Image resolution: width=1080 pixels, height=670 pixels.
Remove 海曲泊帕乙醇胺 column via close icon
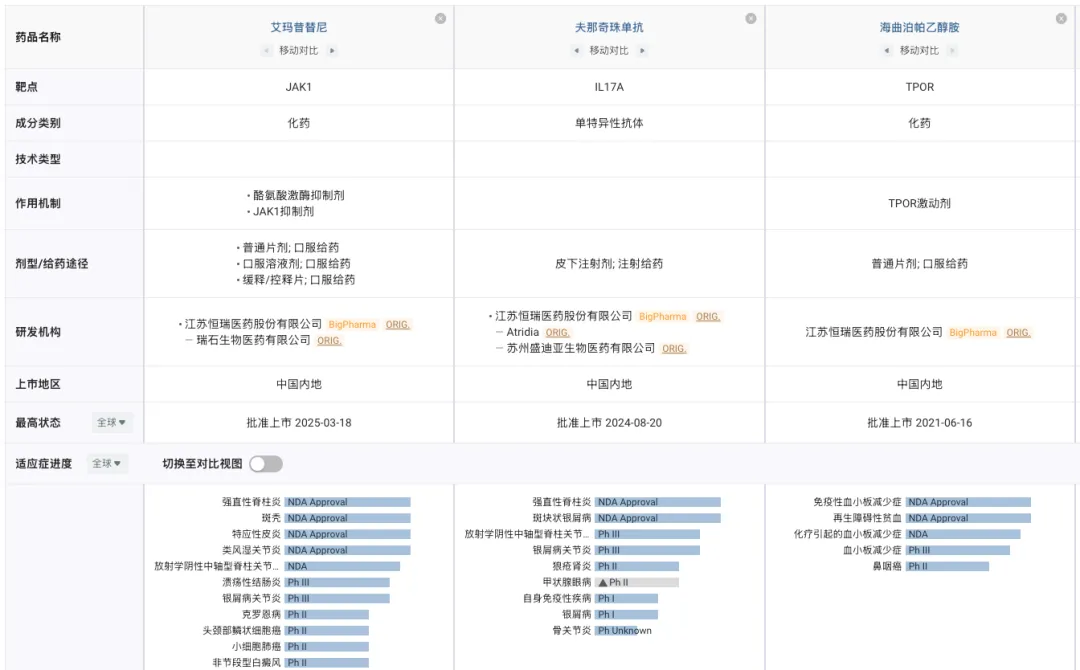click(1061, 18)
